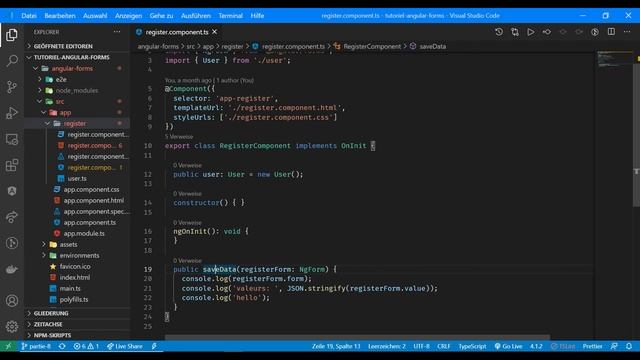Open the Anzeigen menu
The width and height of the screenshot is (640, 360).
point(128,16)
